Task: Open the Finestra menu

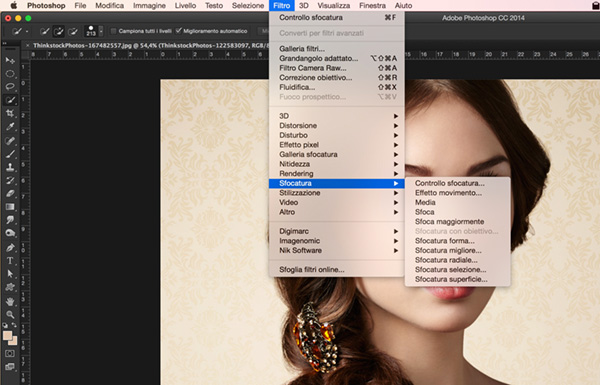Action: [x=372, y=6]
